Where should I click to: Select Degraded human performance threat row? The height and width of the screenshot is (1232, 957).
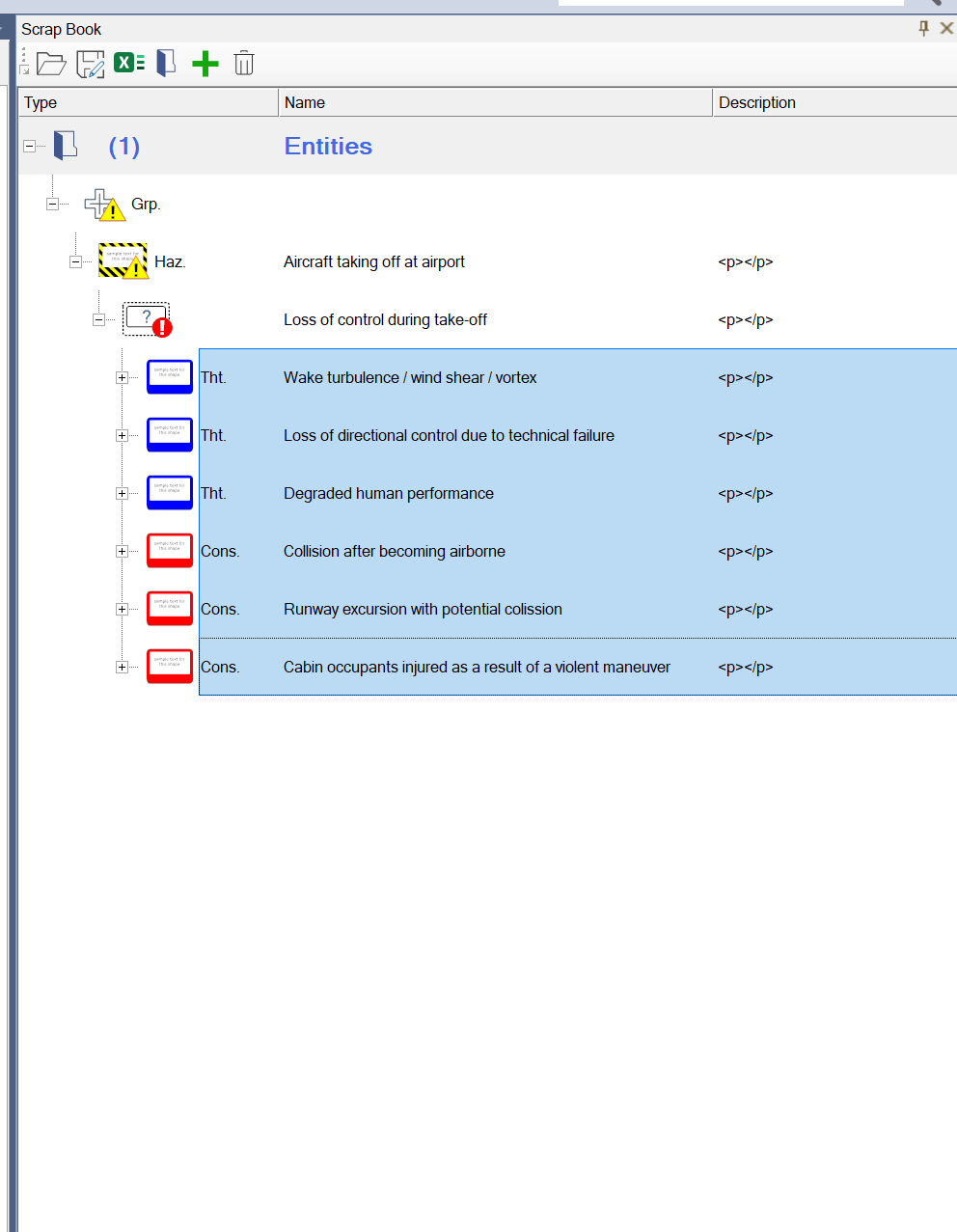point(389,493)
